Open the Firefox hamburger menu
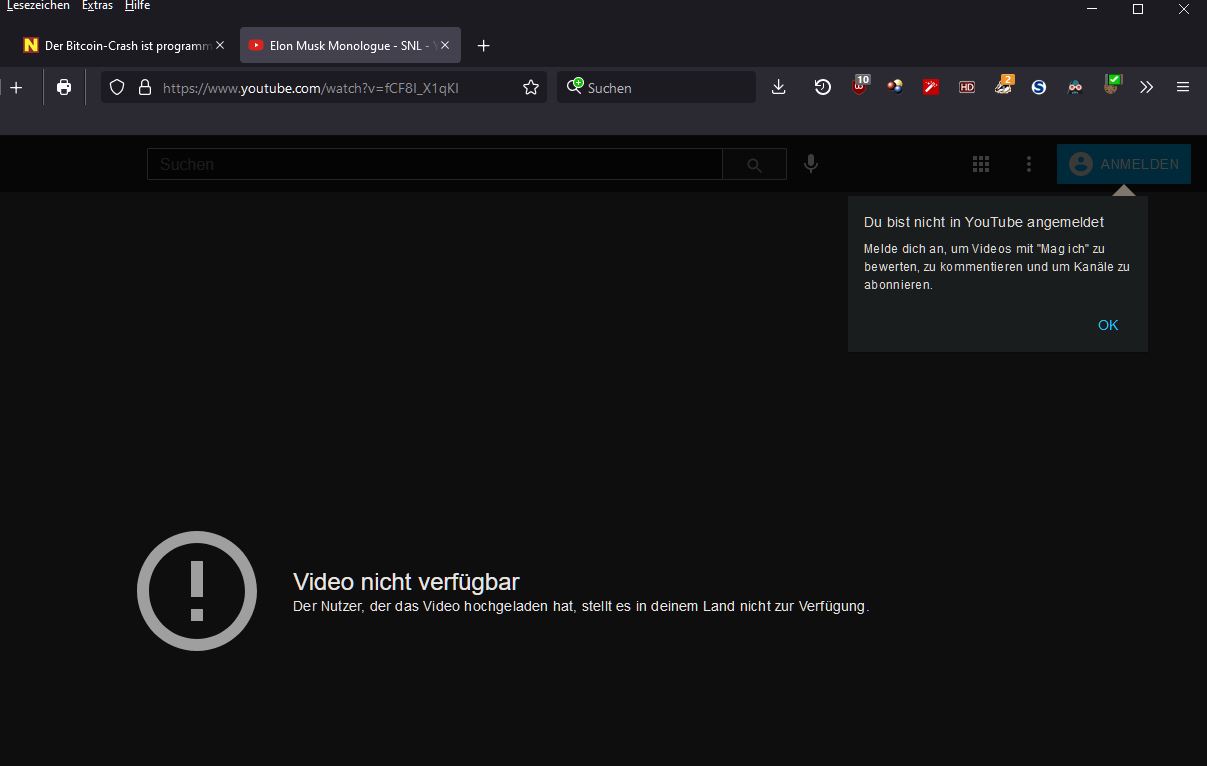Screen dimensions: 1207x766 (x=1183, y=87)
